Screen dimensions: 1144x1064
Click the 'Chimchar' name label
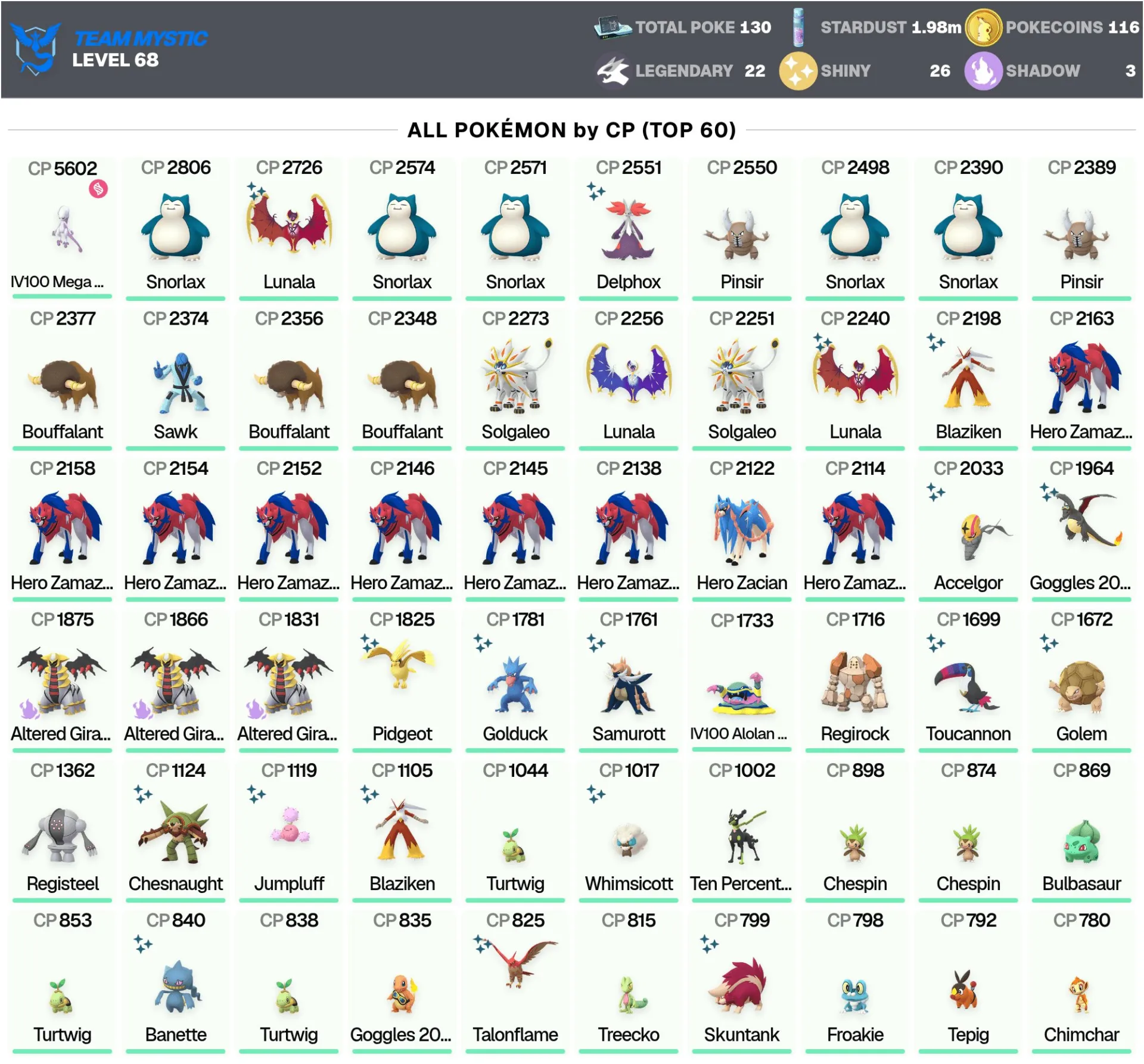click(1081, 1035)
